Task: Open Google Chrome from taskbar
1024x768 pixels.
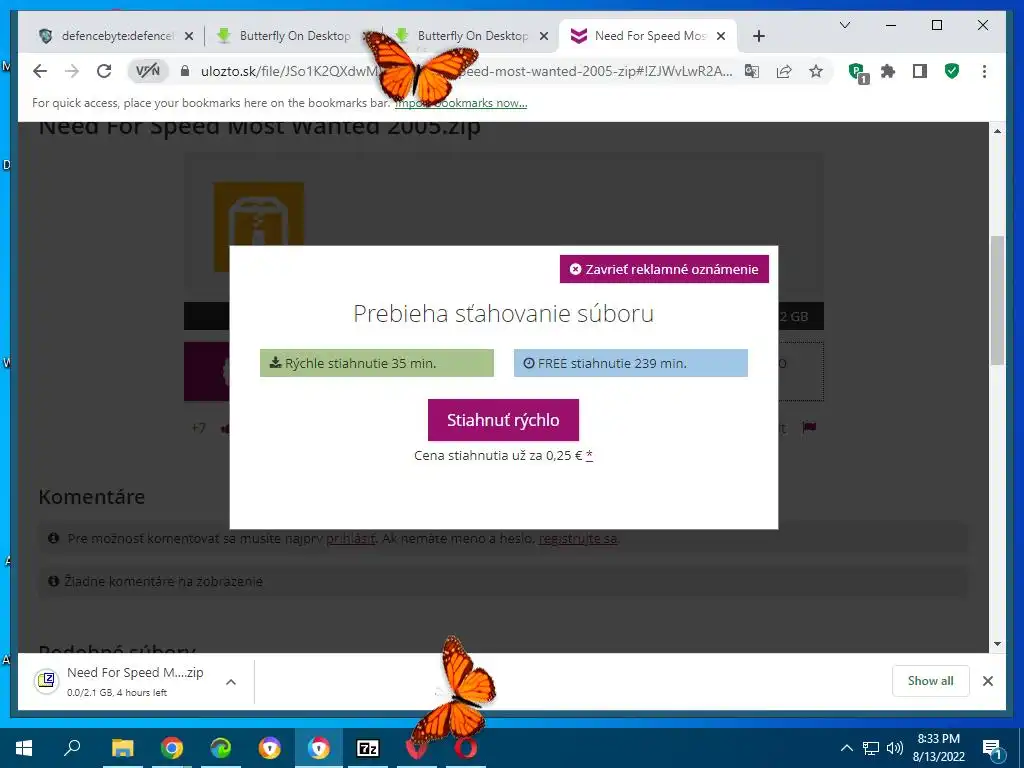Action: (171, 748)
